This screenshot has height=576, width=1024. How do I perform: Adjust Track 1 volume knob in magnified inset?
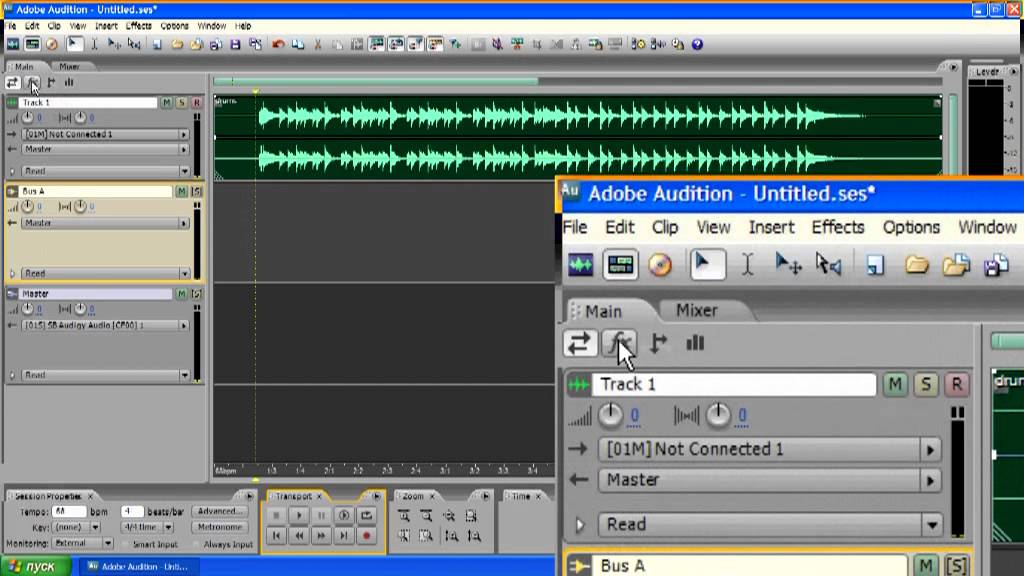pos(611,415)
